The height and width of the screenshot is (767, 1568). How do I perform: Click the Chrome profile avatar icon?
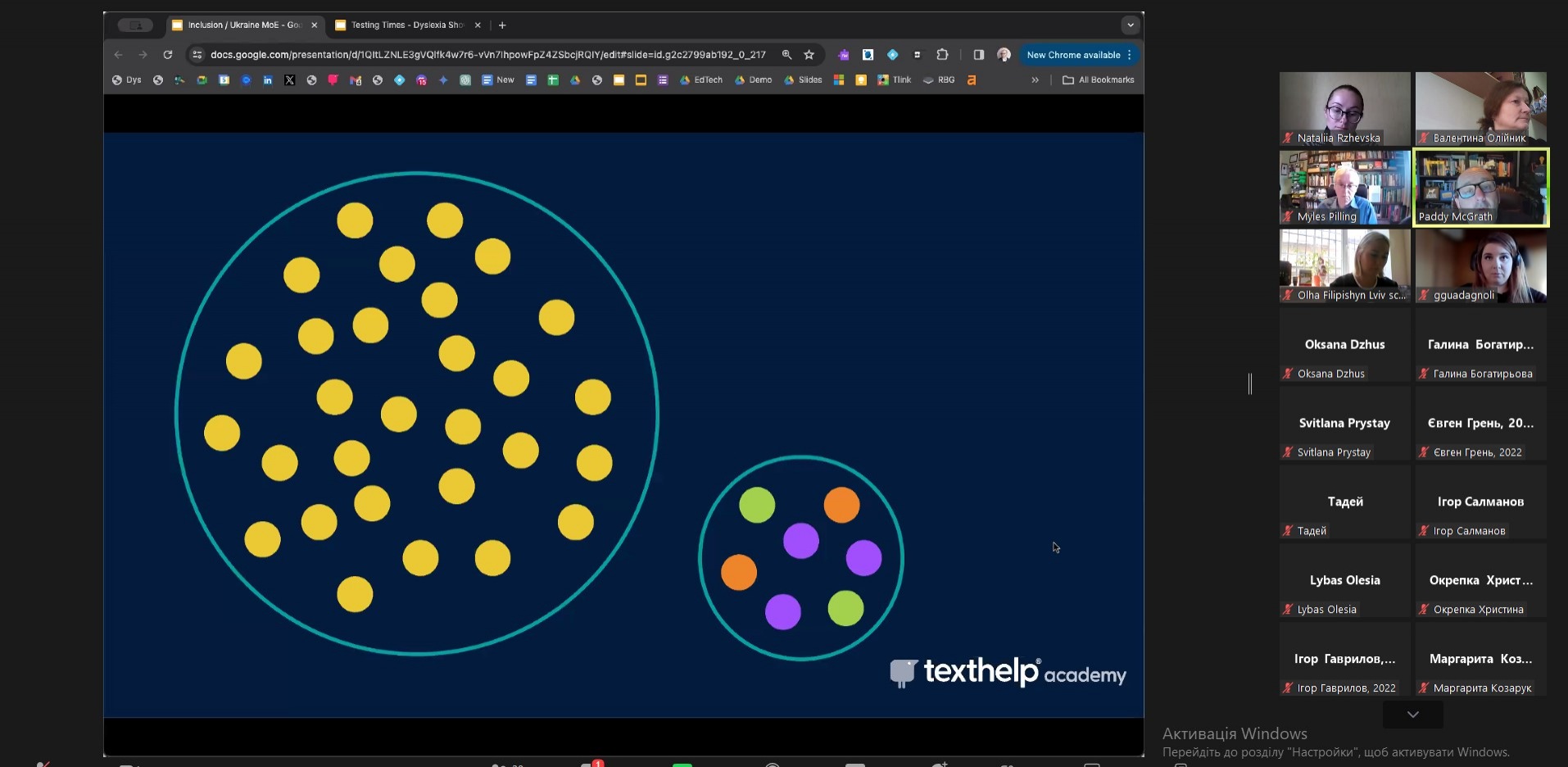1004,55
